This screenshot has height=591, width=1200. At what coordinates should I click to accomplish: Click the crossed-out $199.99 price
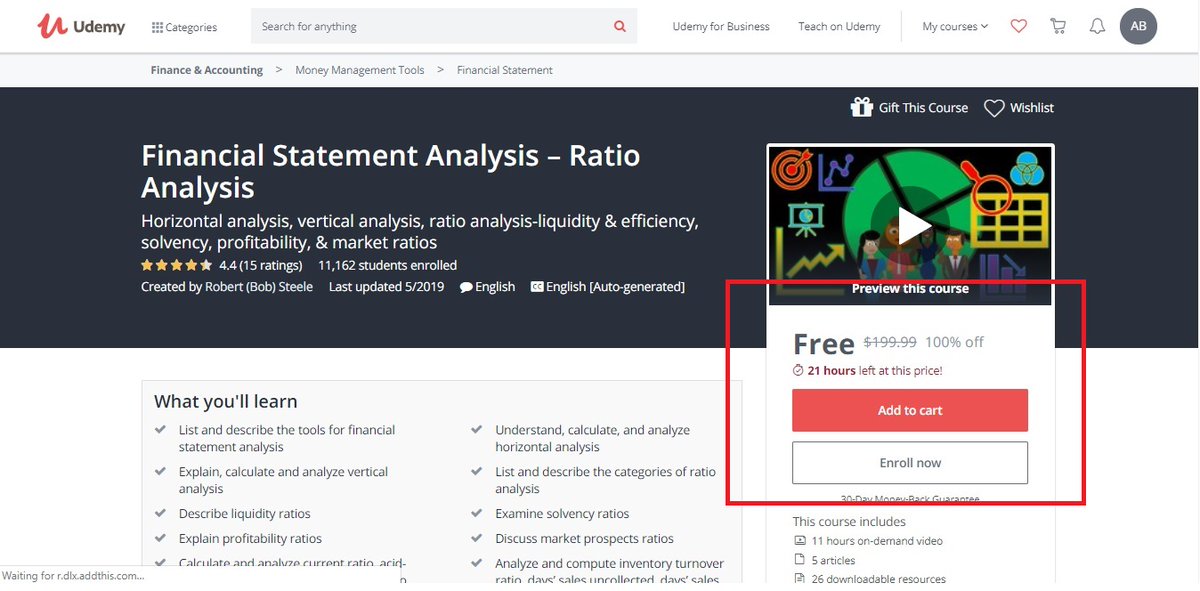tap(890, 342)
